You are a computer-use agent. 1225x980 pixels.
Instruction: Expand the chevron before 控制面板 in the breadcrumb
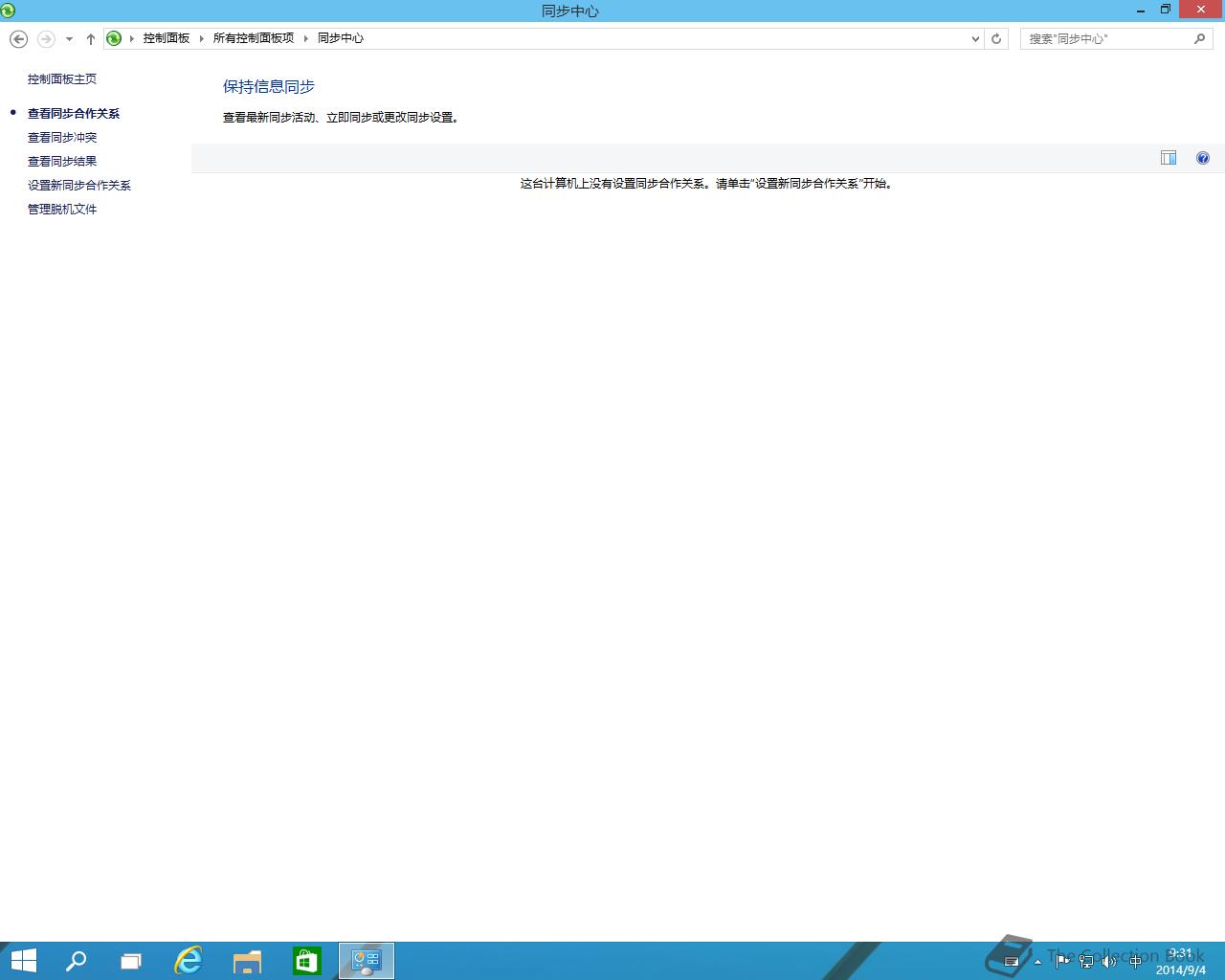(x=132, y=38)
